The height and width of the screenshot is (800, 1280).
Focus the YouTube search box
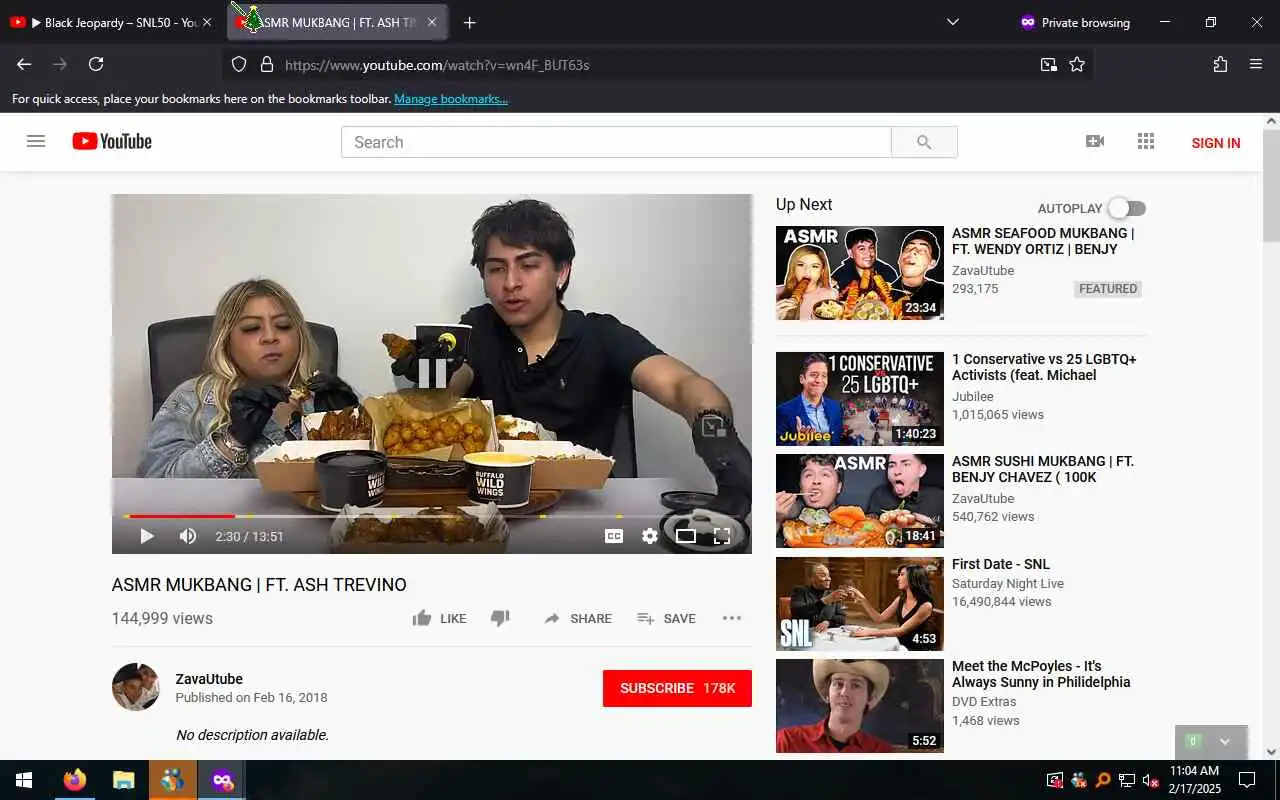point(616,142)
